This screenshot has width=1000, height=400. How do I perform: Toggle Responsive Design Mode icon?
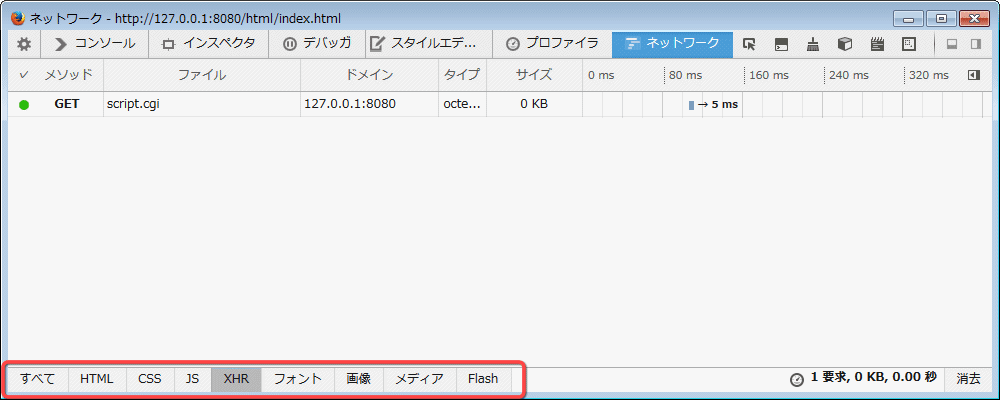tap(909, 44)
